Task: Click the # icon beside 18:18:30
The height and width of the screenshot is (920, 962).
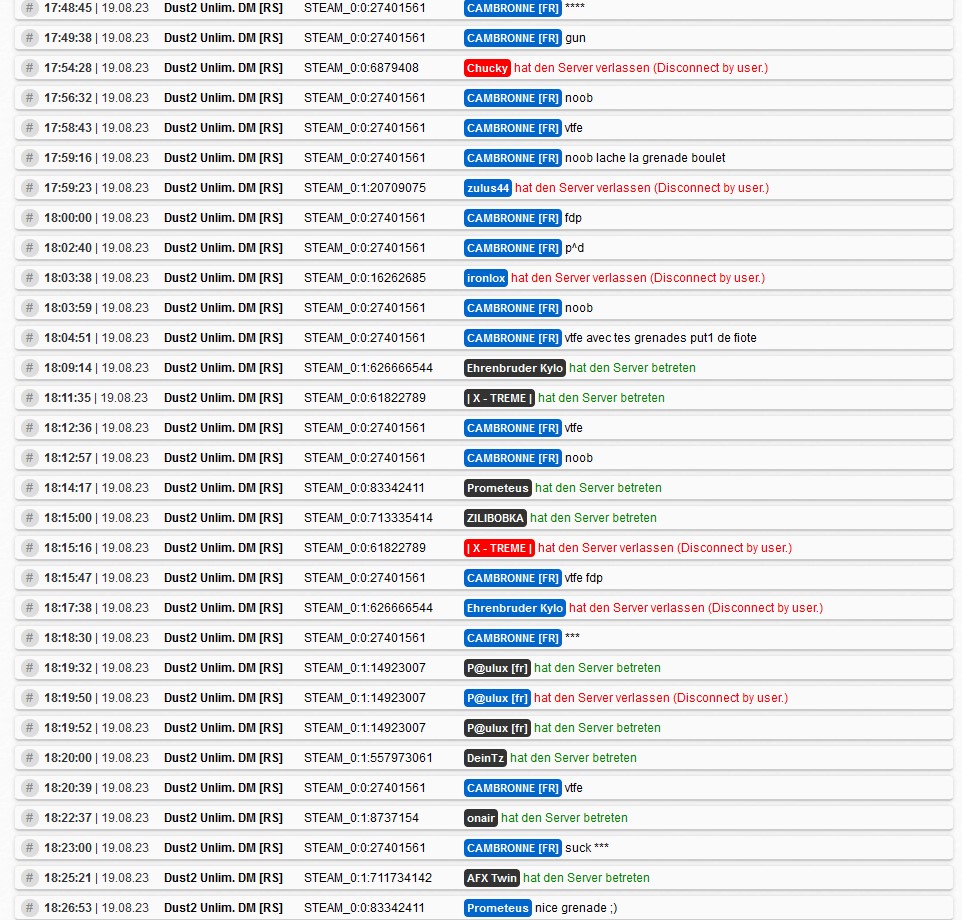Action: (x=29, y=639)
